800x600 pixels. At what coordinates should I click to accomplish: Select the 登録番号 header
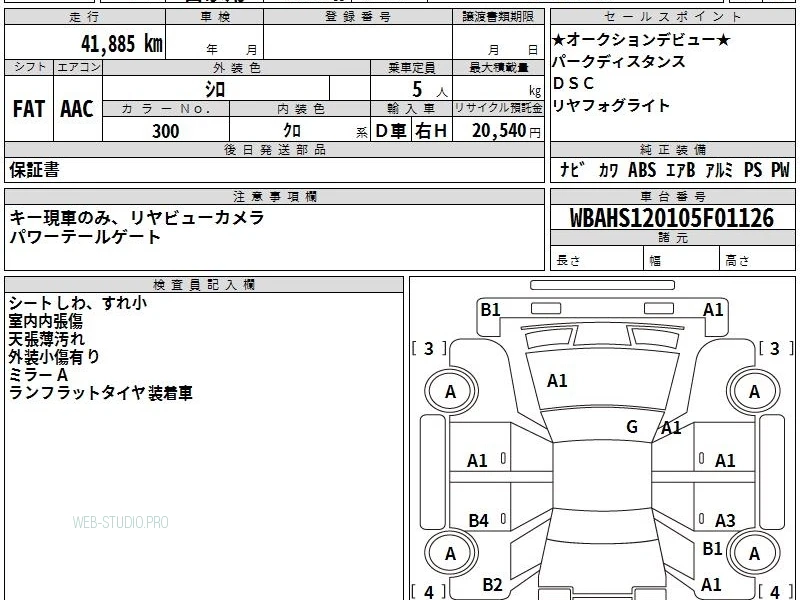tap(358, 16)
